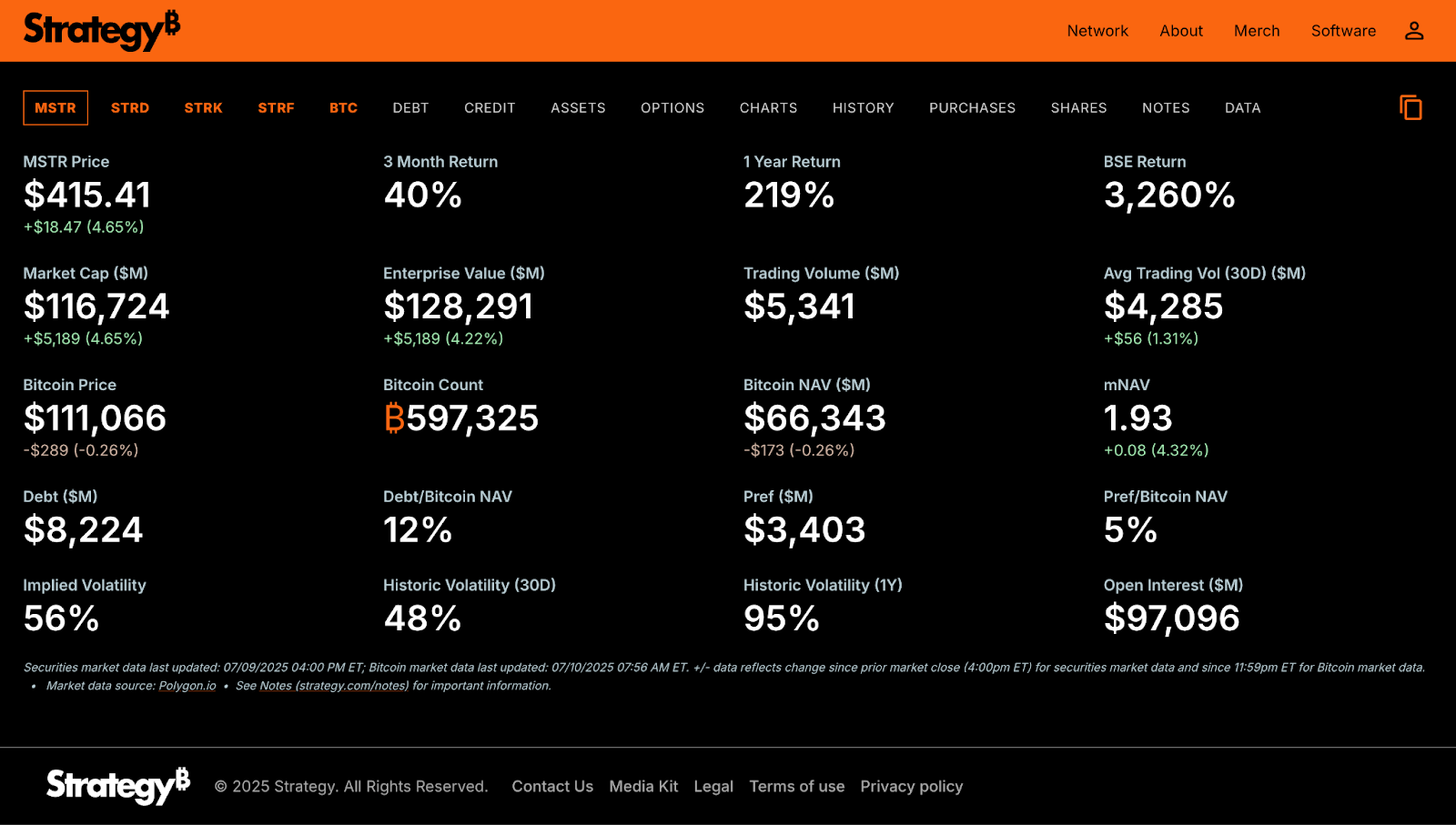
Task: Click the Bitcoin NAV $66,343 value
Action: [x=814, y=418]
